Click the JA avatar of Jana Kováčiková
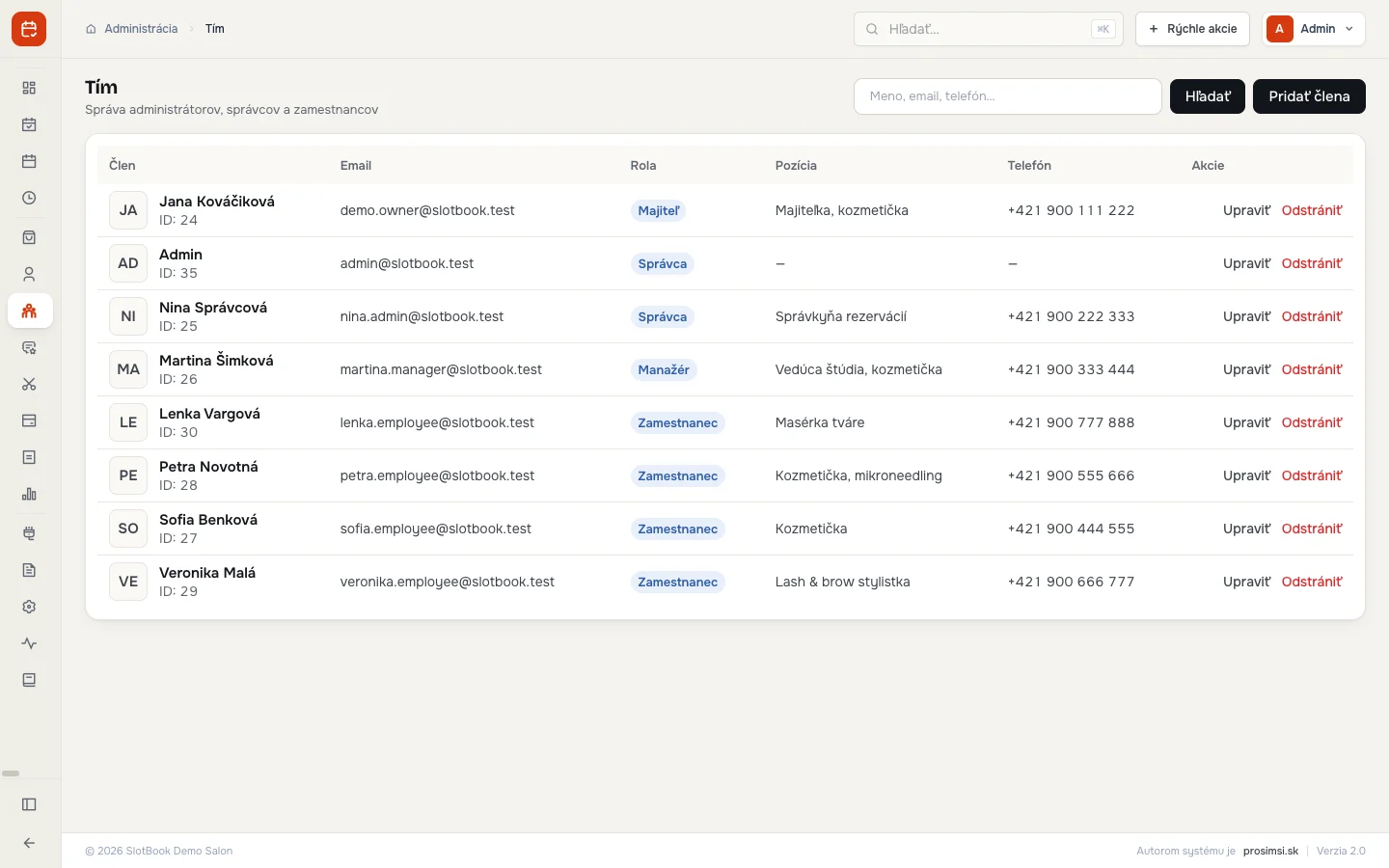 (128, 210)
